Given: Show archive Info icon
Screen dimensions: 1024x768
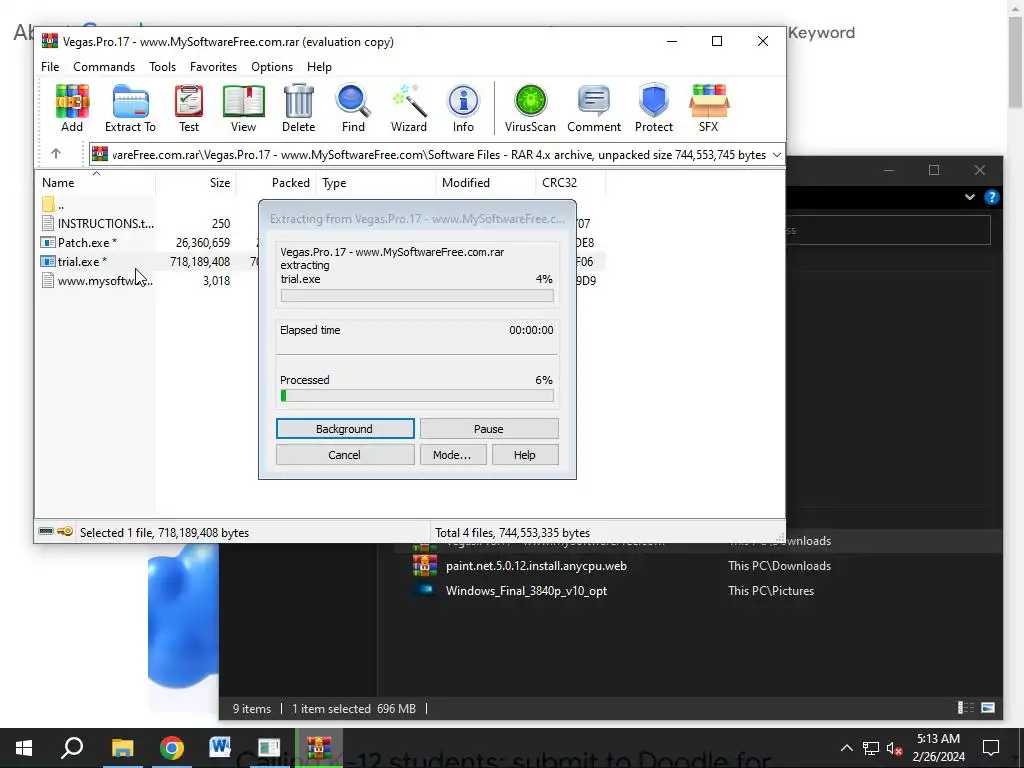Looking at the screenshot, I should coord(463,108).
